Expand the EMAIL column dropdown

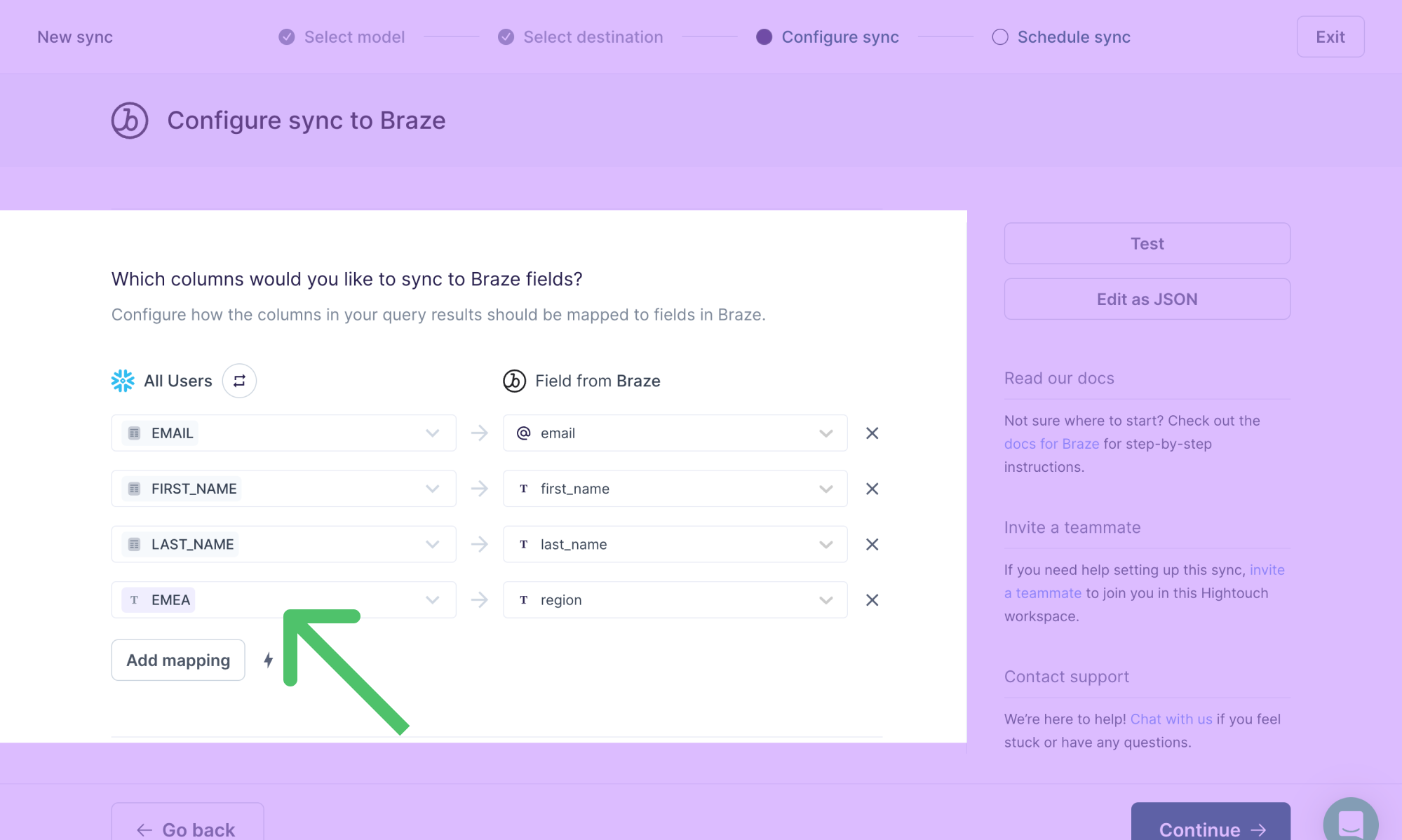pos(433,432)
